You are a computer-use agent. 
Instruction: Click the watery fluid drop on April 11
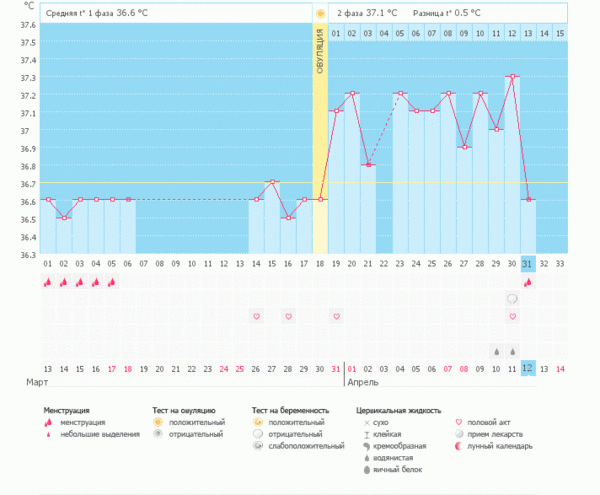(512, 352)
